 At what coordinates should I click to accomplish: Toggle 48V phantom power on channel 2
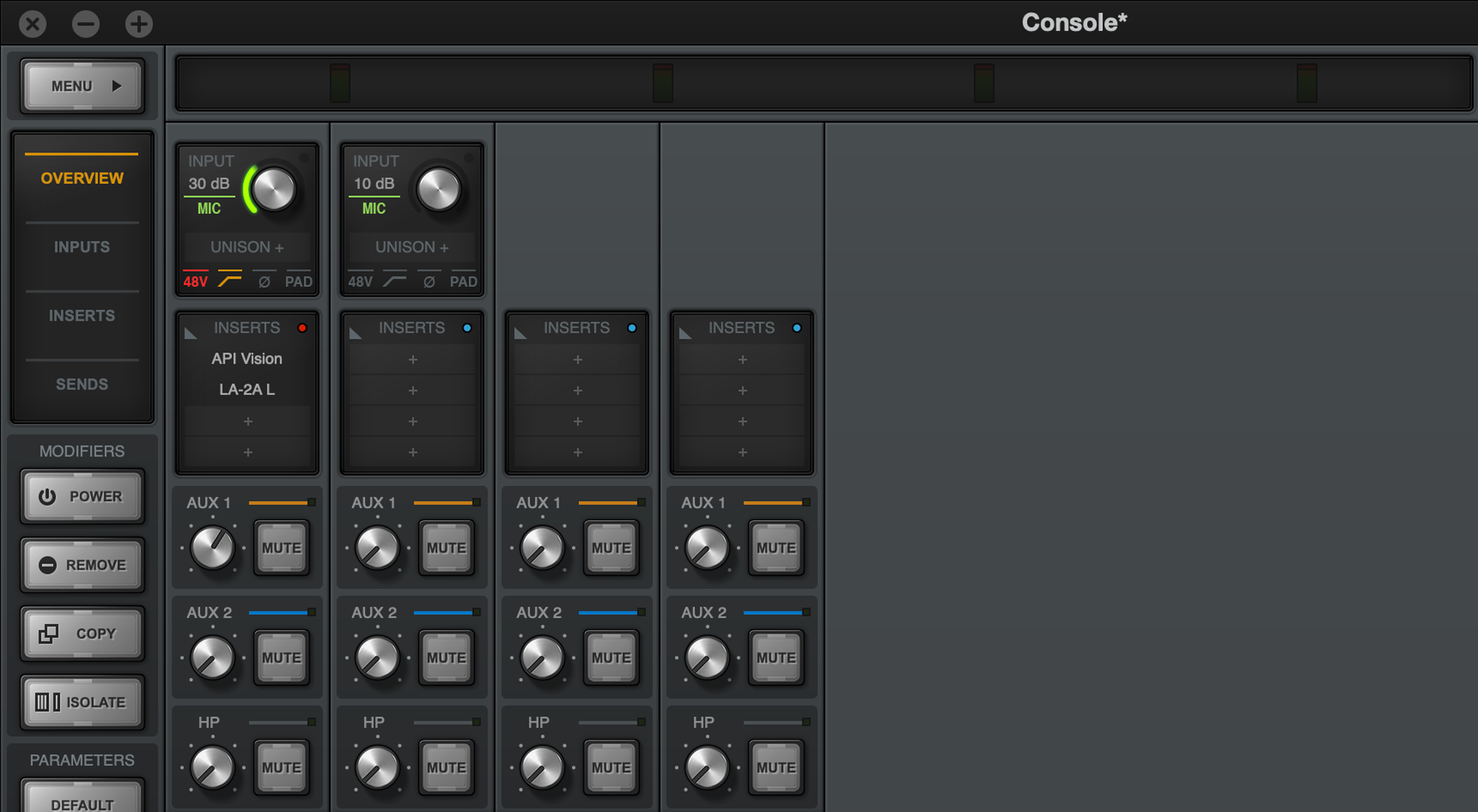coord(360,280)
